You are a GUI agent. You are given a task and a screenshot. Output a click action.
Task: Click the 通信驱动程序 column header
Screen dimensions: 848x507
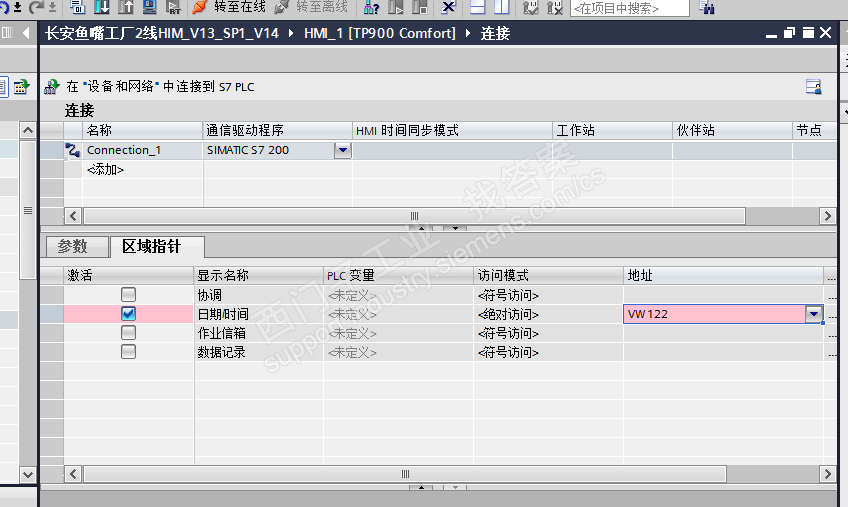point(277,130)
